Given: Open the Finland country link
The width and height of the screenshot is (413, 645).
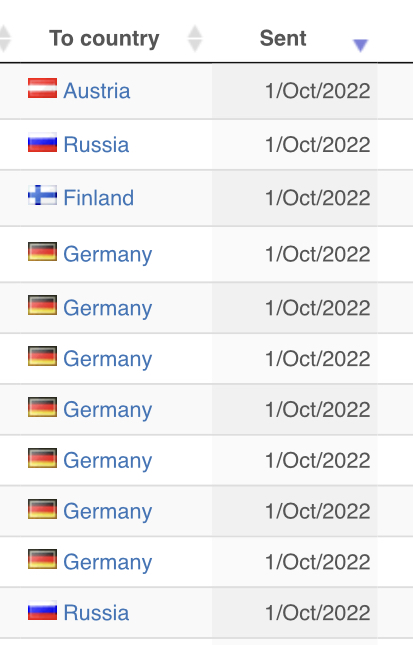Looking at the screenshot, I should pos(99,197).
